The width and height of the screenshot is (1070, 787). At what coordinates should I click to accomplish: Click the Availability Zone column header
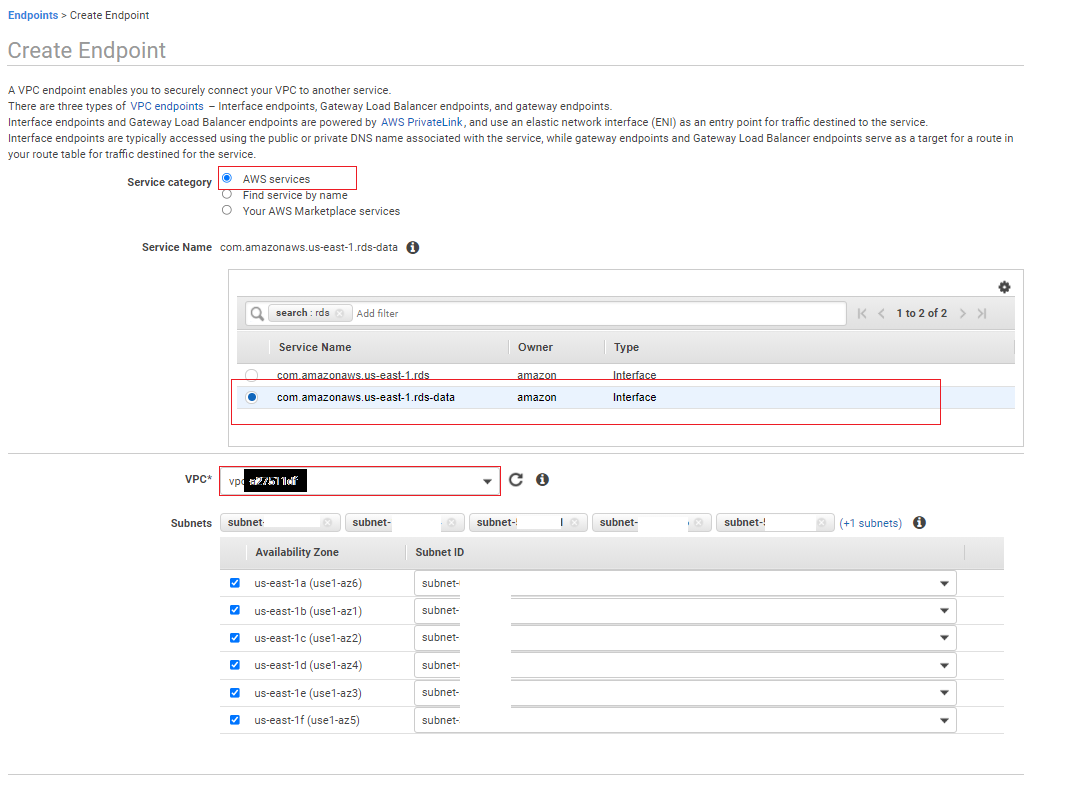pyautogui.click(x=297, y=552)
